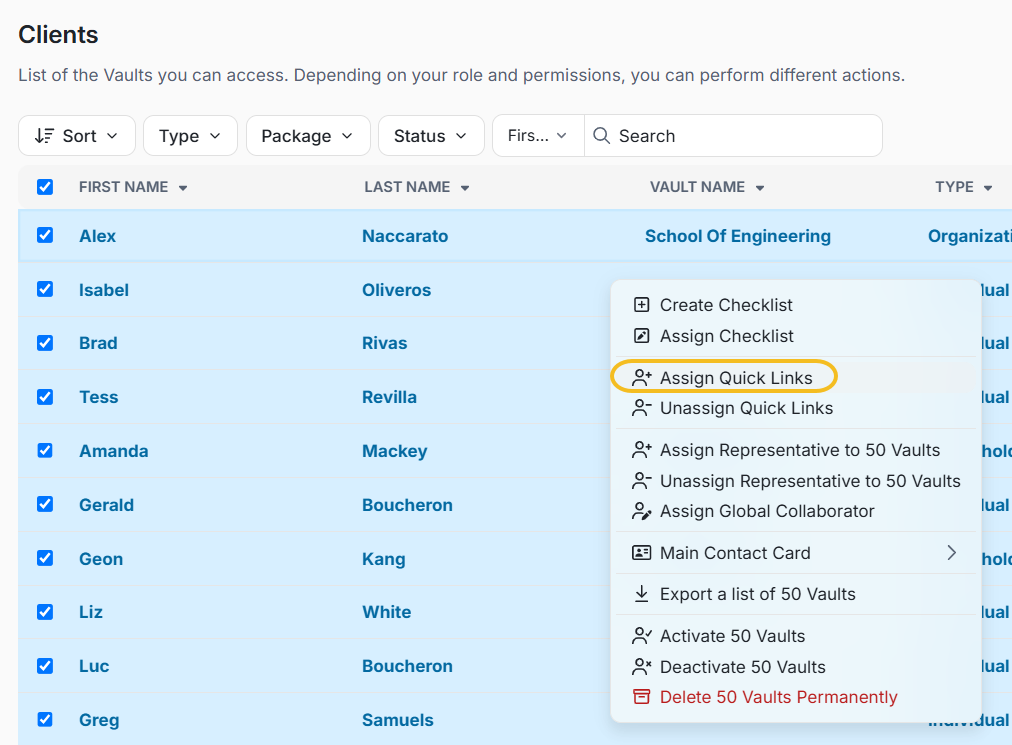Select Export a list of 50 Vaults
This screenshot has height=745, width=1012.
pyautogui.click(x=795, y=594)
